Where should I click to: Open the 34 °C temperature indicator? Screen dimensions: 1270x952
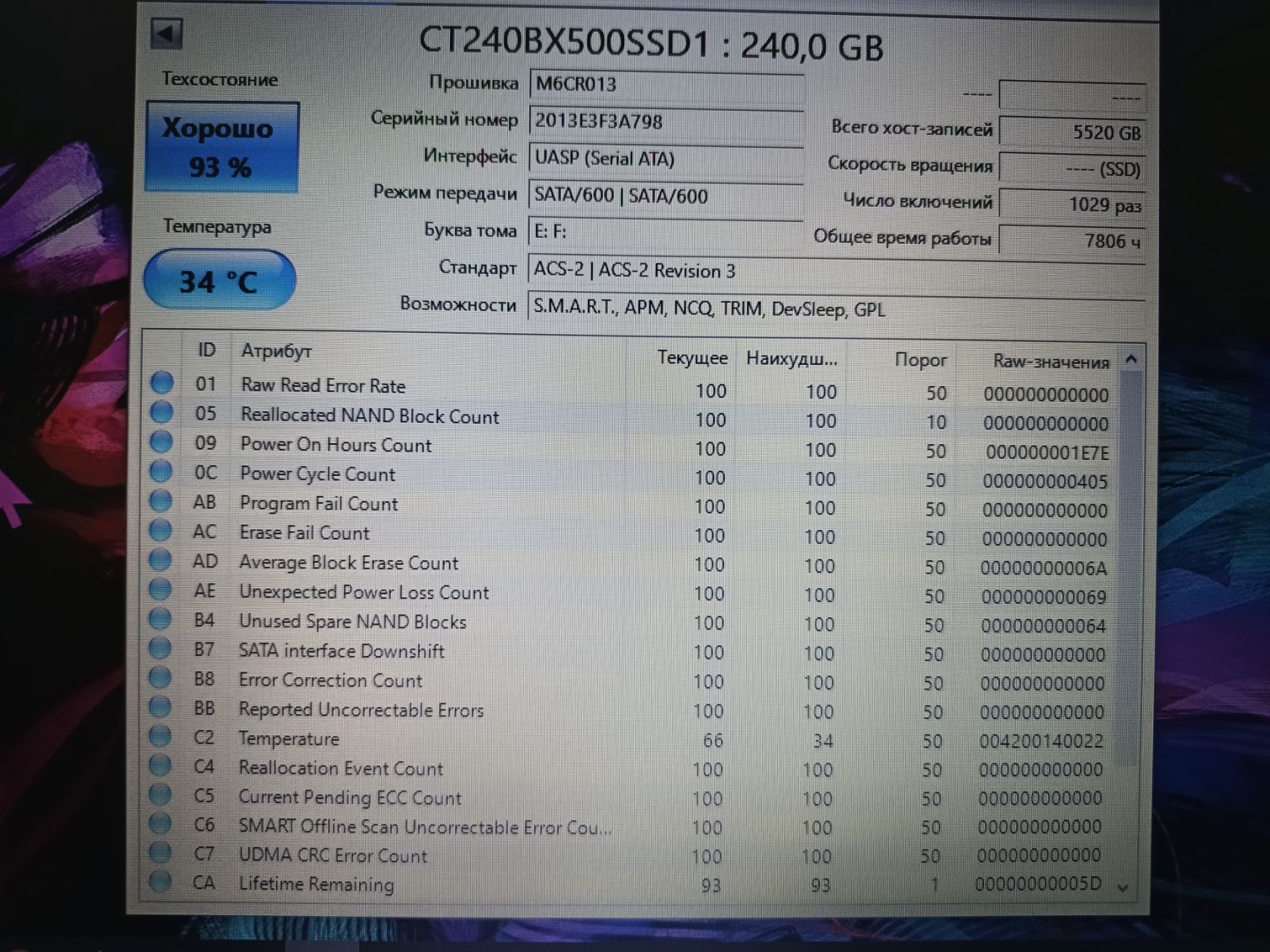(x=219, y=280)
